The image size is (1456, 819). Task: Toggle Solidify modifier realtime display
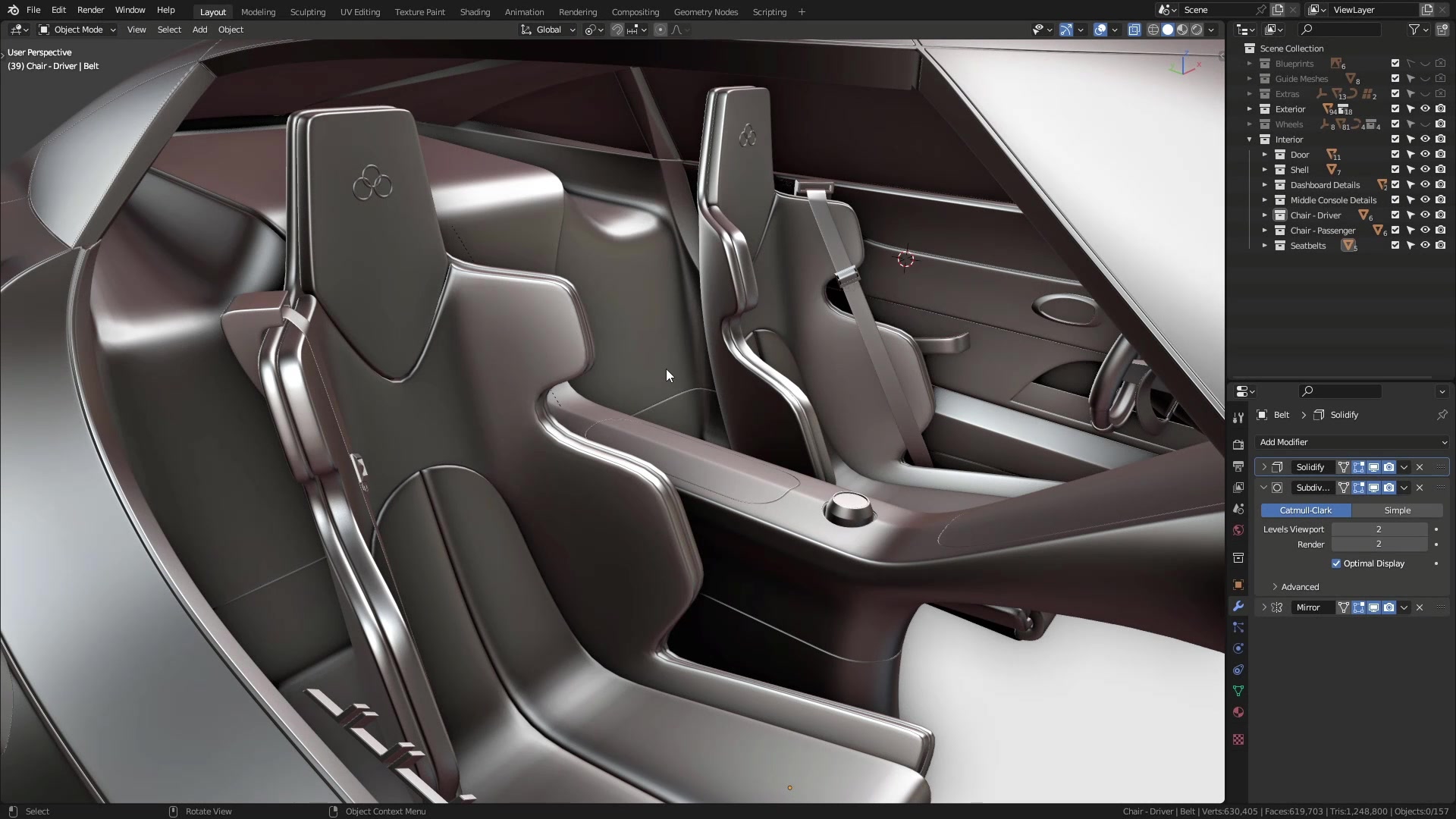1373,467
